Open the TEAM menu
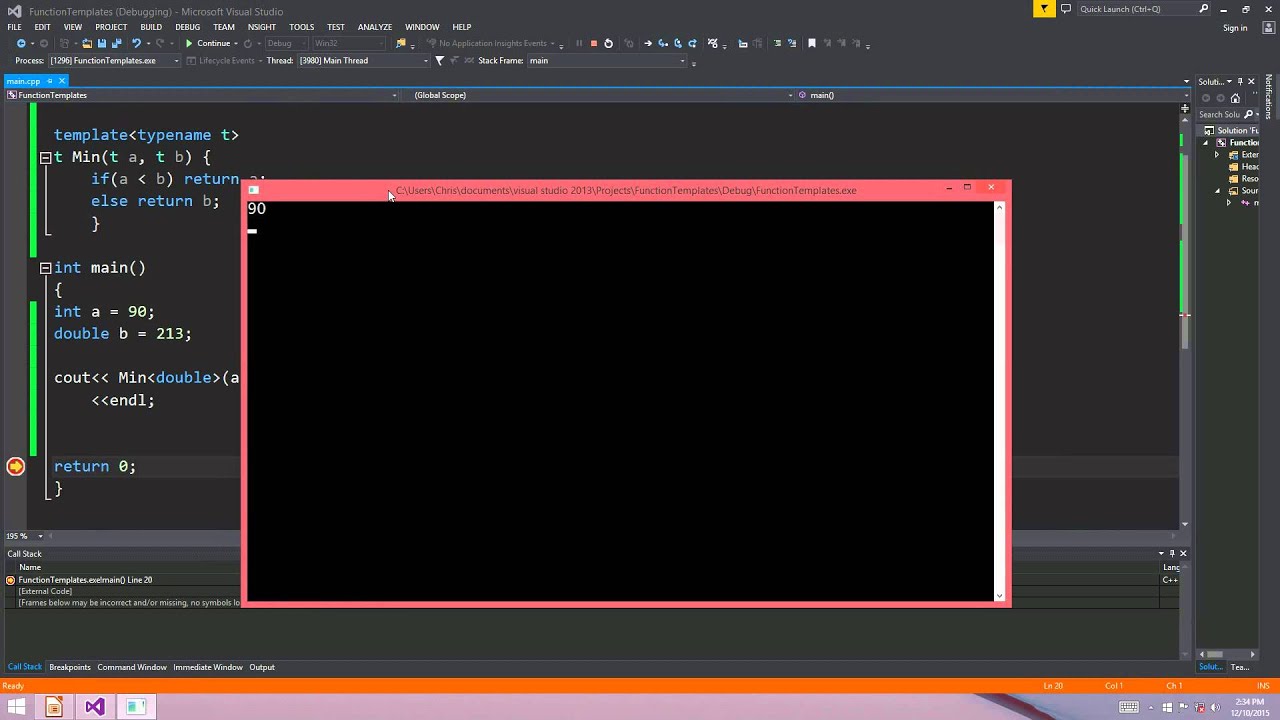 [x=224, y=27]
